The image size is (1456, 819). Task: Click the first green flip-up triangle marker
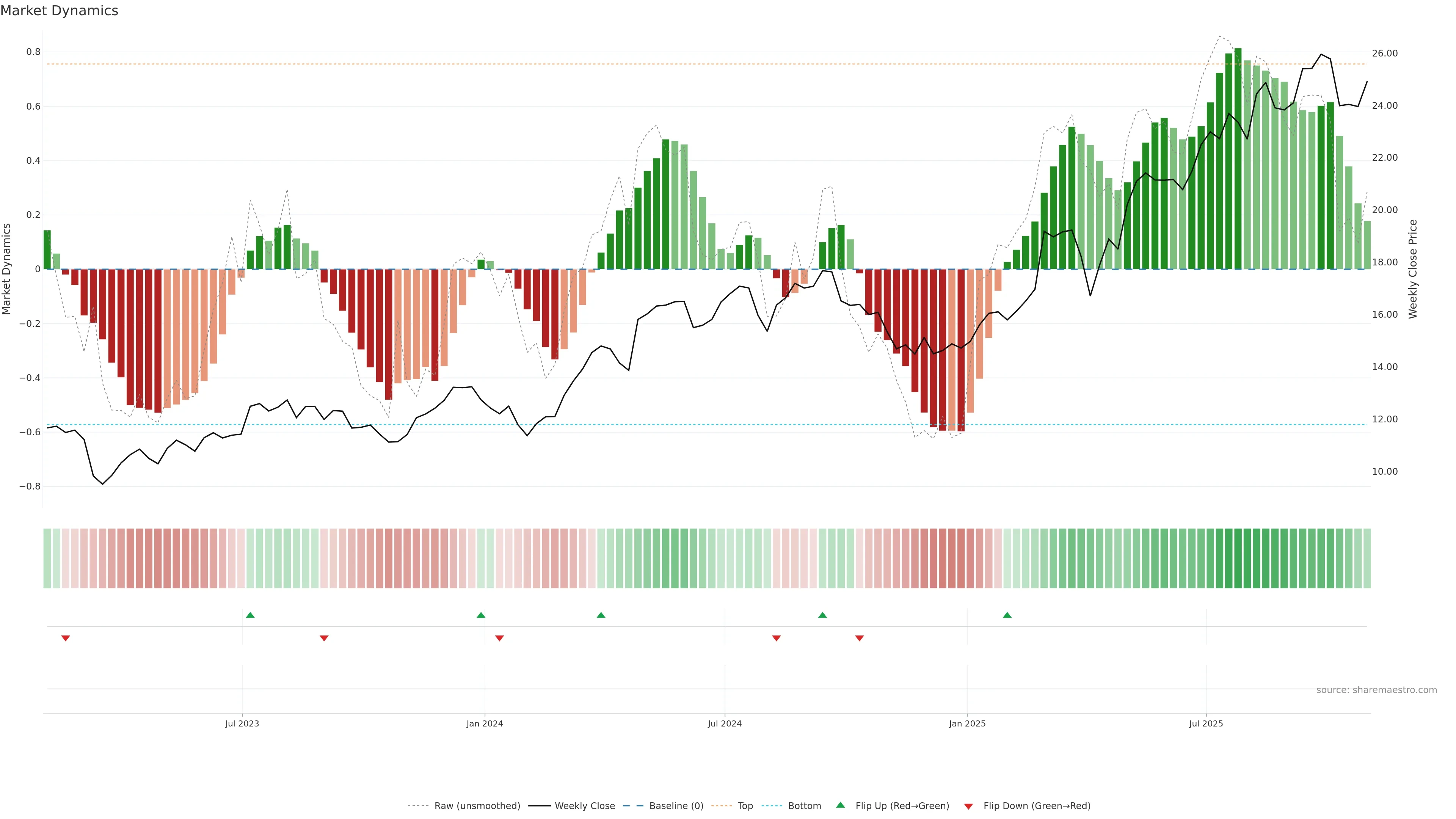[x=250, y=615]
